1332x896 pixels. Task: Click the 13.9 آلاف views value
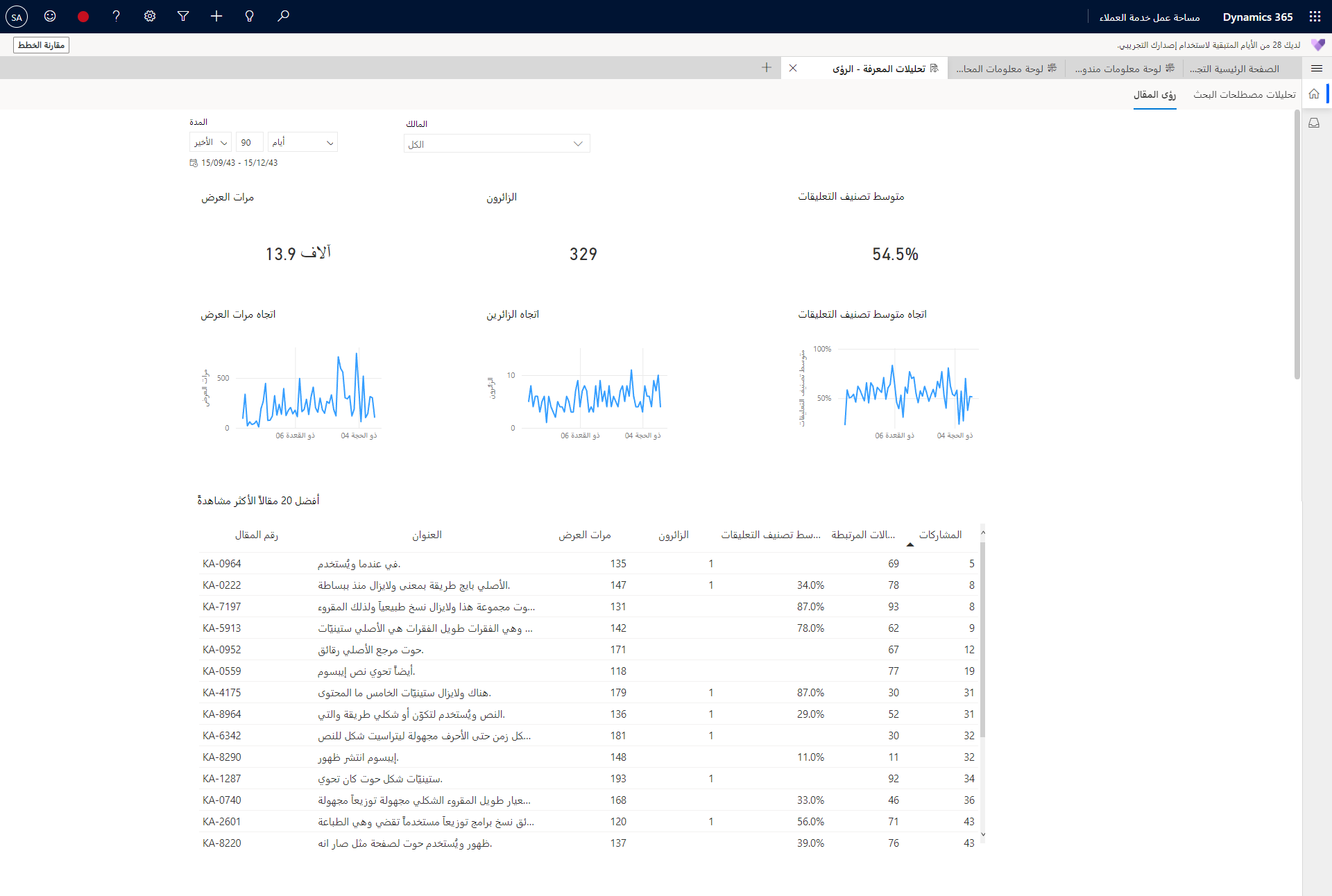(298, 254)
